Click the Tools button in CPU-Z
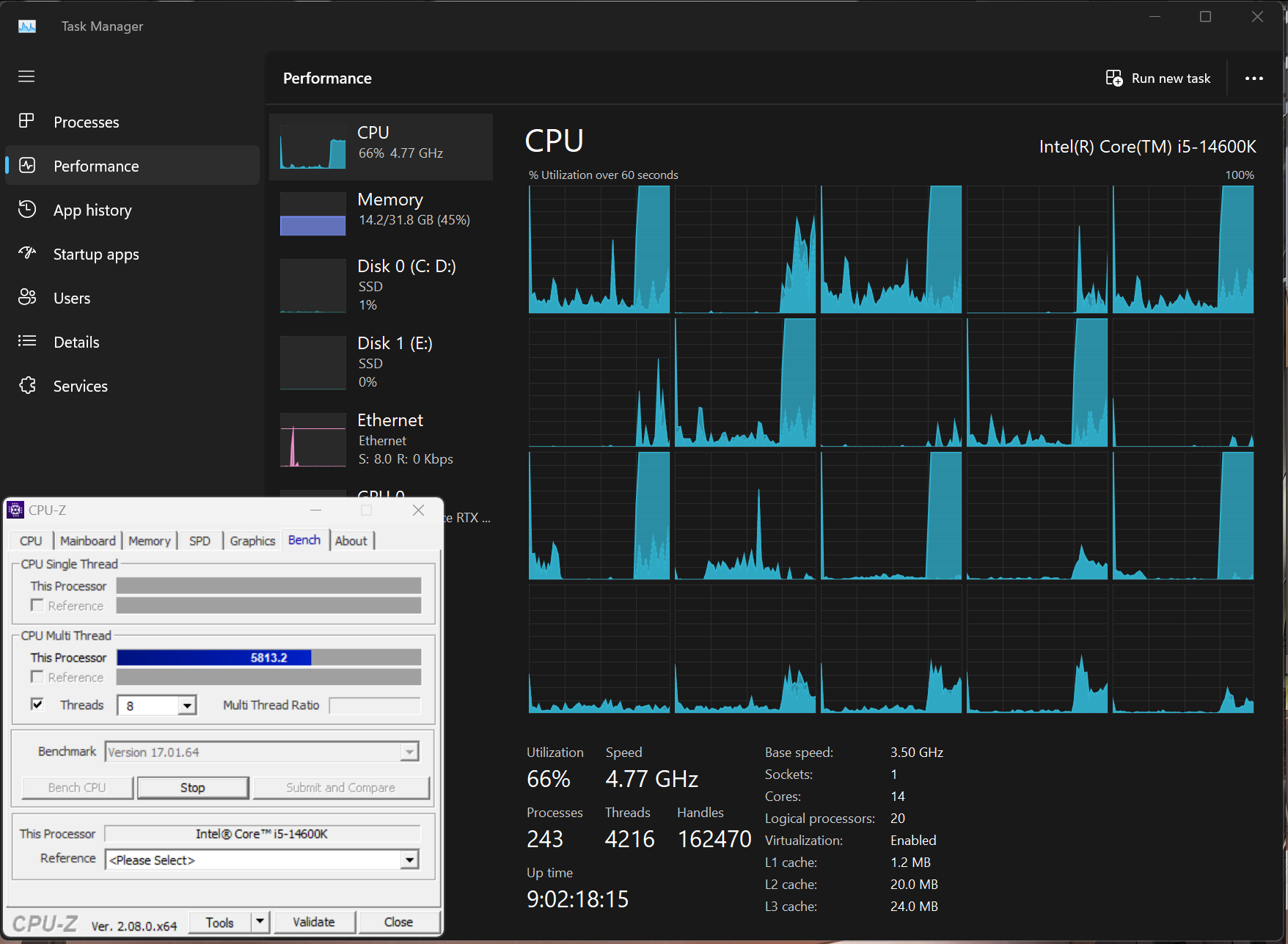This screenshot has height=944, width=1288. pyautogui.click(x=219, y=922)
